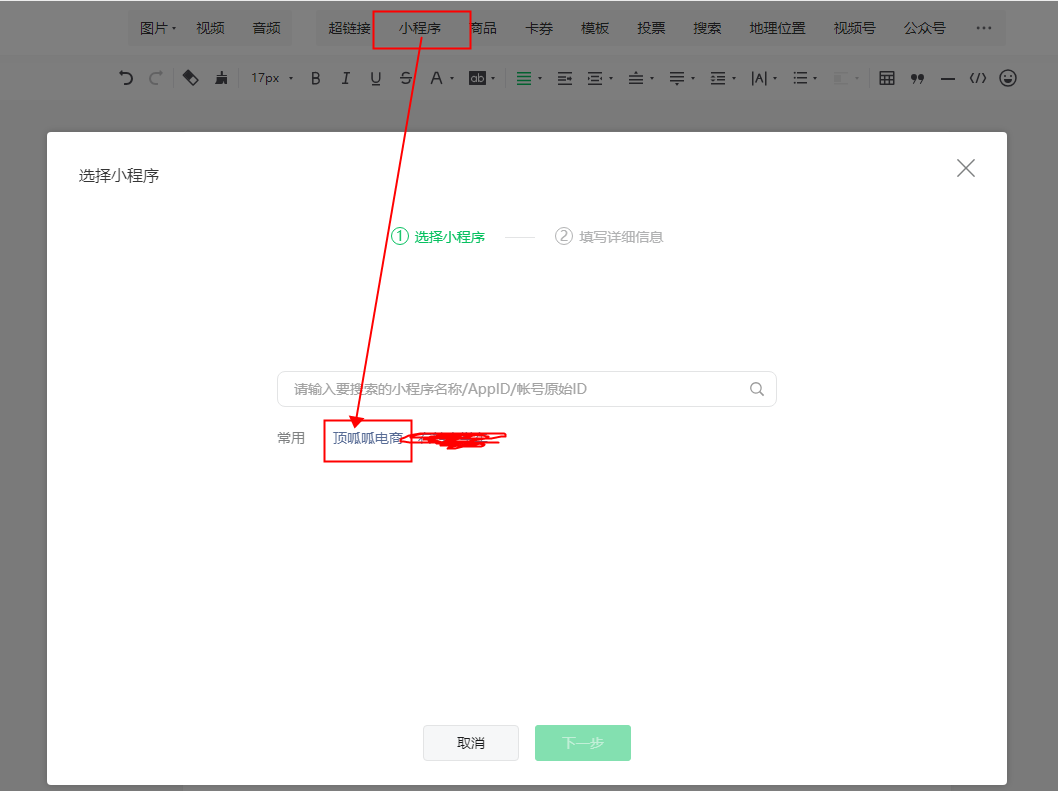The height and width of the screenshot is (791, 1058).
Task: Click the 公众号 menu item
Action: pos(924,28)
